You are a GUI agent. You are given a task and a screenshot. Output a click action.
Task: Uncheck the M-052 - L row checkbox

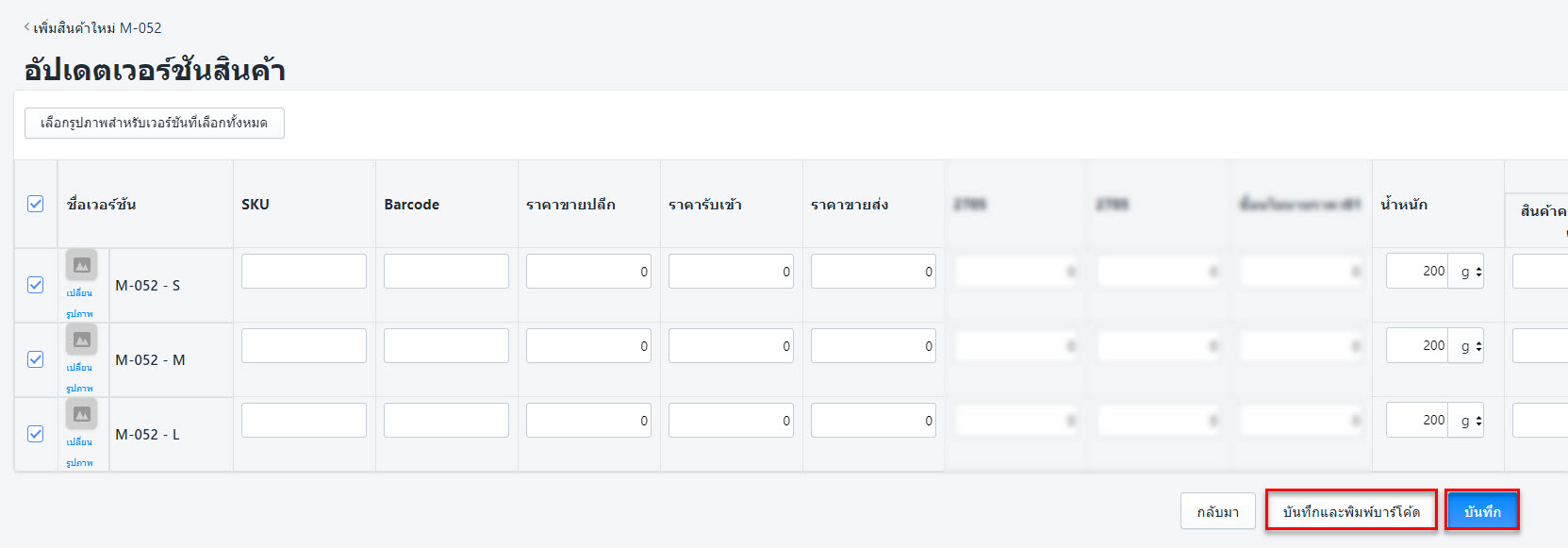(36, 434)
